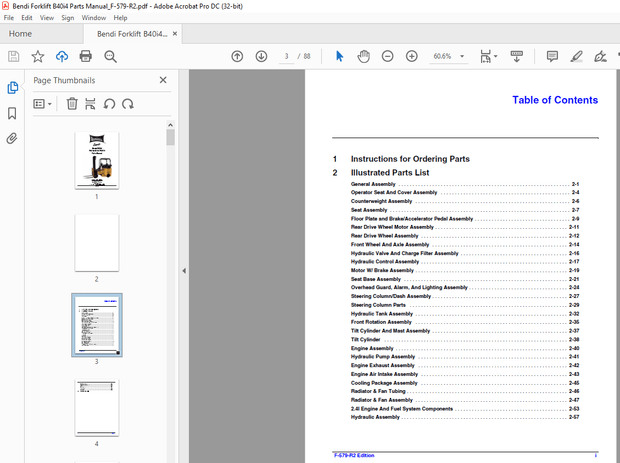
Task: Select the Bendi Forklift B40i4 document tab
Action: coord(132,34)
